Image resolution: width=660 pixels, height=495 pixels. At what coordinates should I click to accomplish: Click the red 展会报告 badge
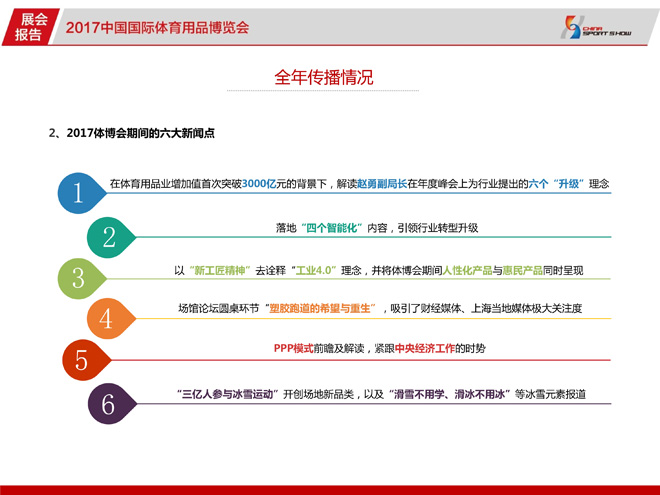(x=29, y=27)
